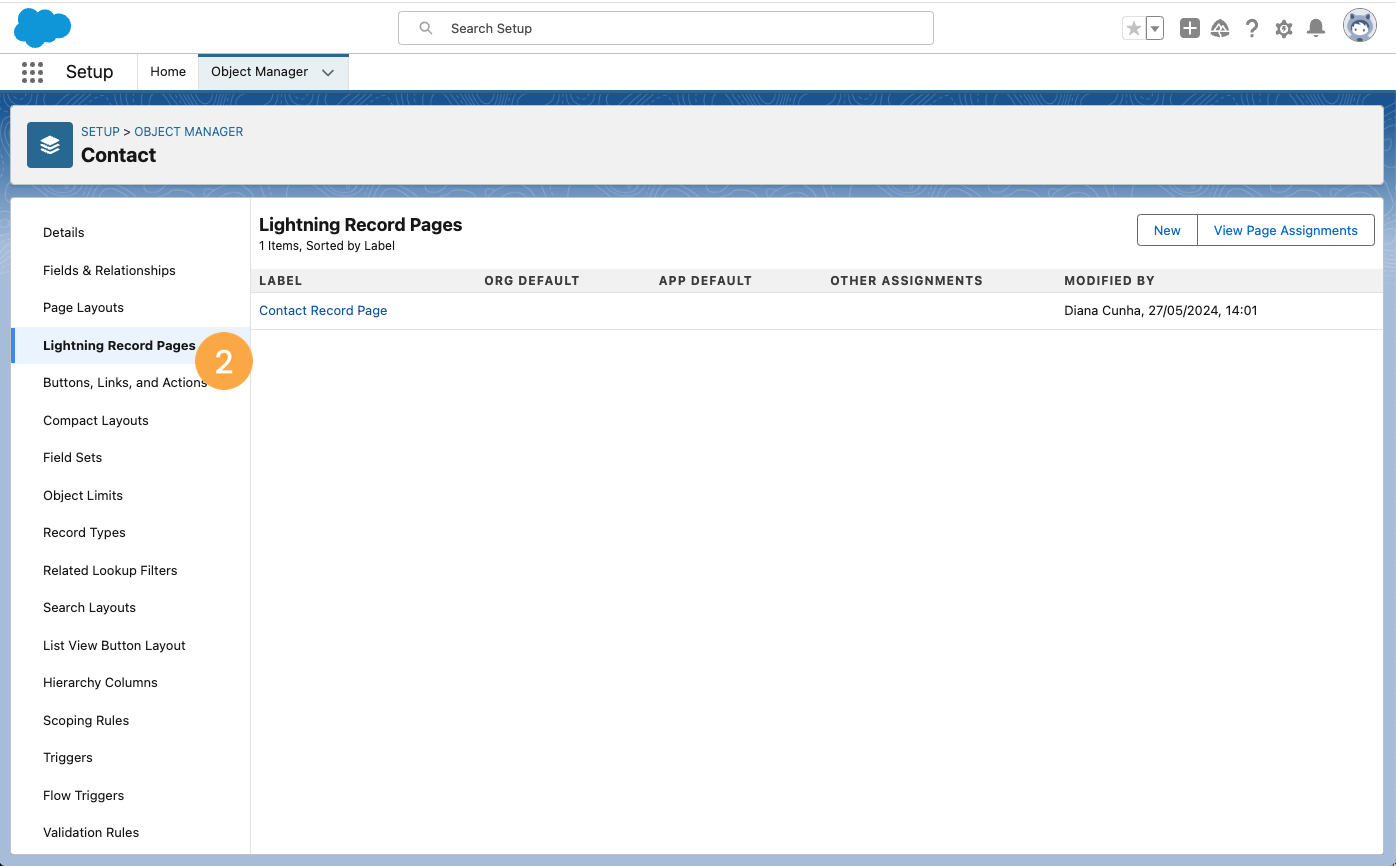Sort by the LABEL column header

click(281, 280)
